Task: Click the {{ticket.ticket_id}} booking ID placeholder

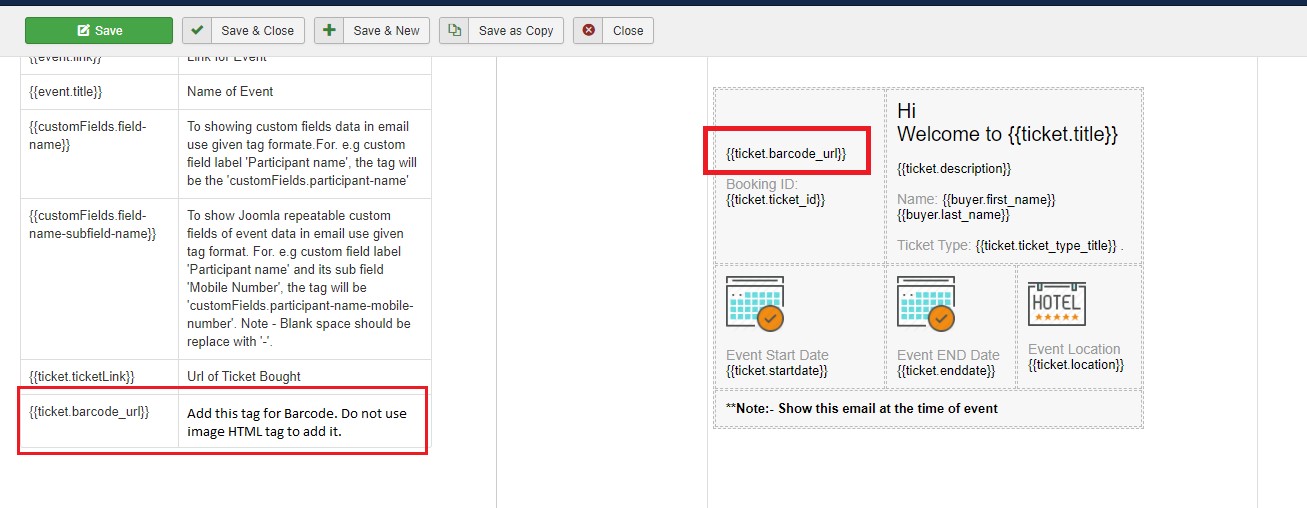Action: click(x=776, y=200)
